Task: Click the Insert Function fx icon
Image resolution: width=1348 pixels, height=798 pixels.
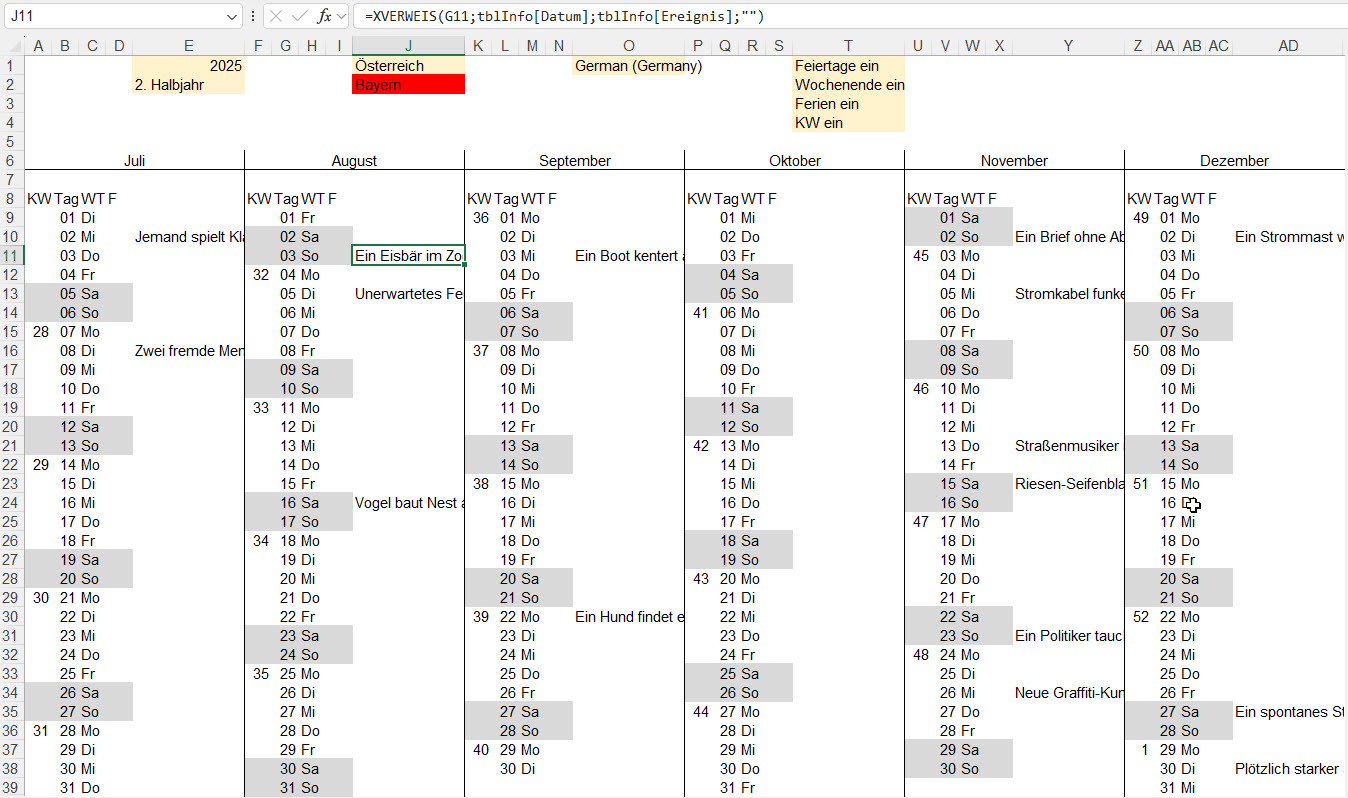Action: [x=324, y=16]
